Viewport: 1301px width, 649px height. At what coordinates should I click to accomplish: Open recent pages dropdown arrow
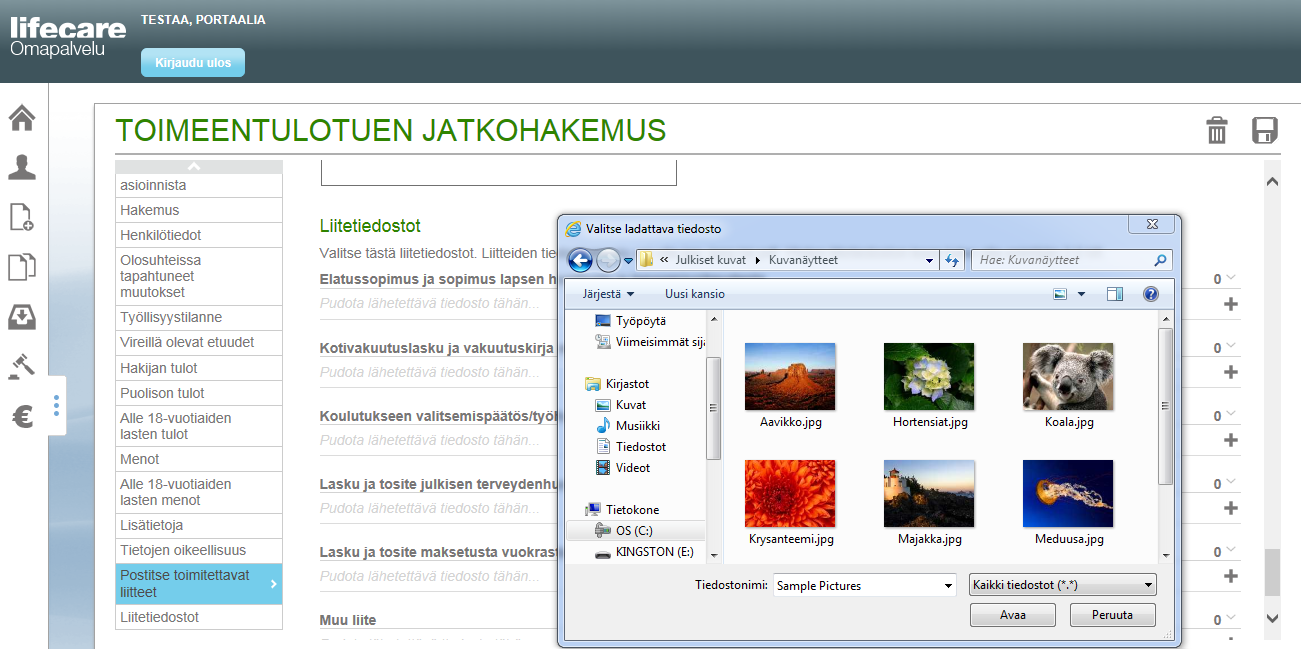click(628, 260)
